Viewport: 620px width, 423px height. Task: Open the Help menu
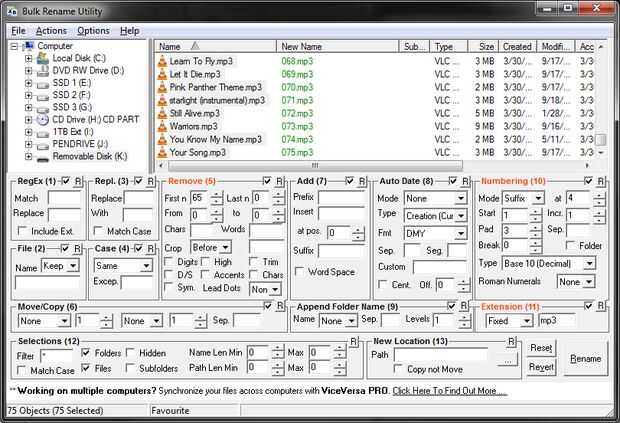click(x=130, y=31)
